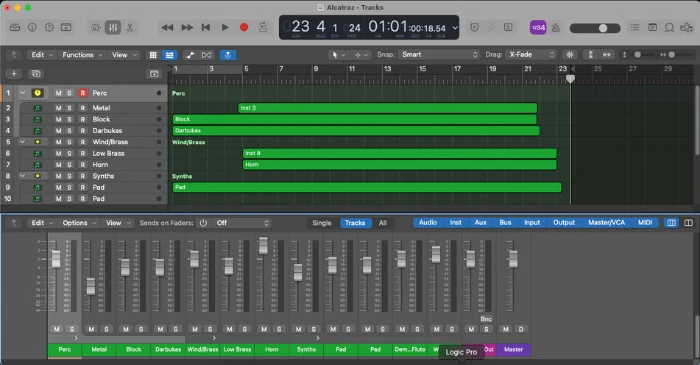Open the Library panel icon
The image size is (700, 365).
click(15, 27)
